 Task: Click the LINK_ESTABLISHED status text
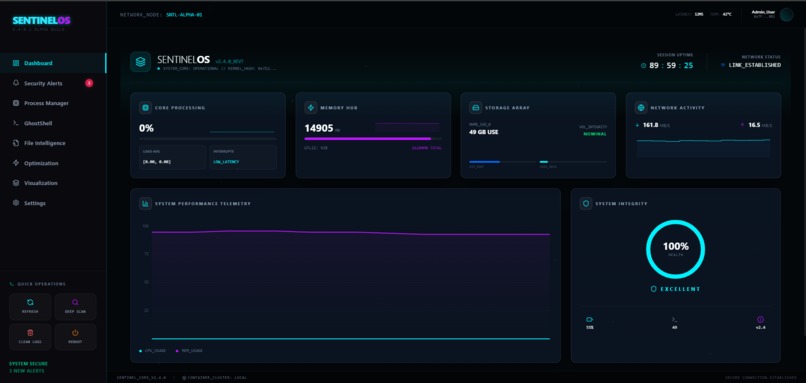(755, 65)
